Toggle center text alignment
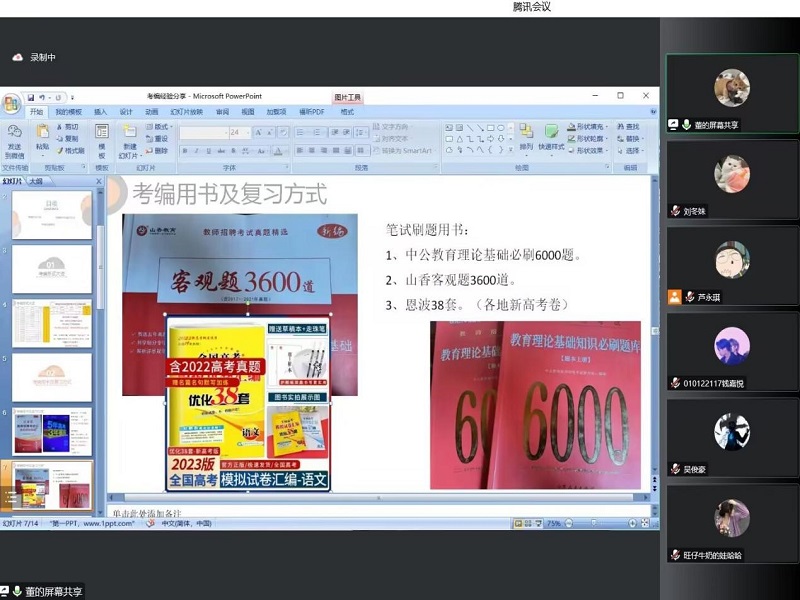800x600 pixels. [312, 151]
